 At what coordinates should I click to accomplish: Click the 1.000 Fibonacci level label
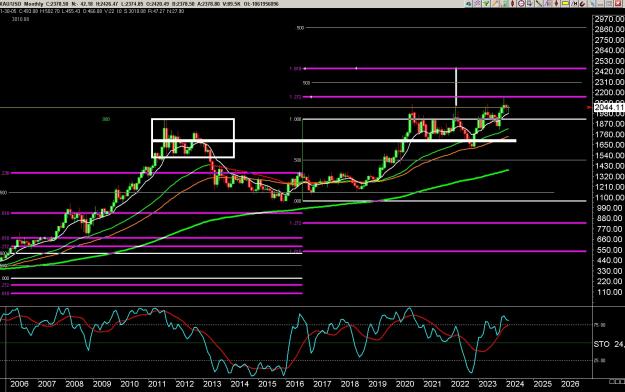[x=295, y=119]
